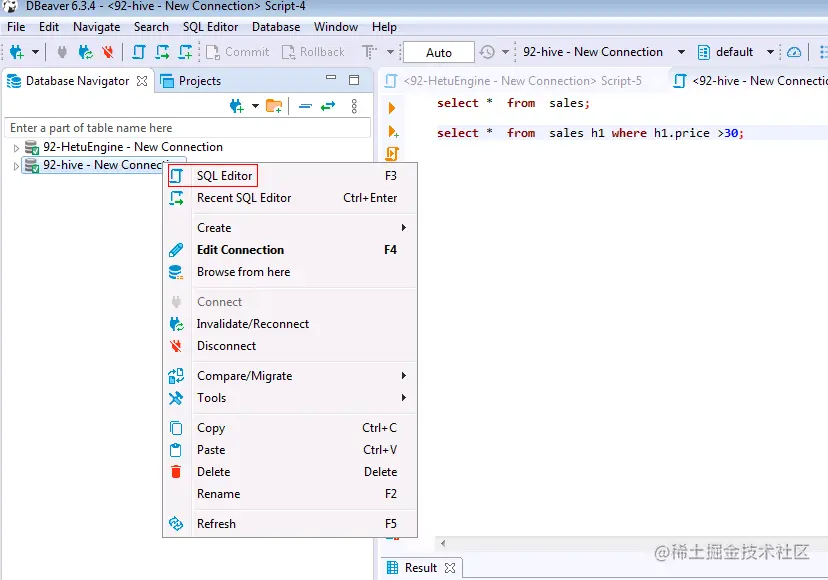This screenshot has width=828, height=580.
Task: Select 92-HetuEngine - New Connection in tree
Action: click(x=133, y=147)
